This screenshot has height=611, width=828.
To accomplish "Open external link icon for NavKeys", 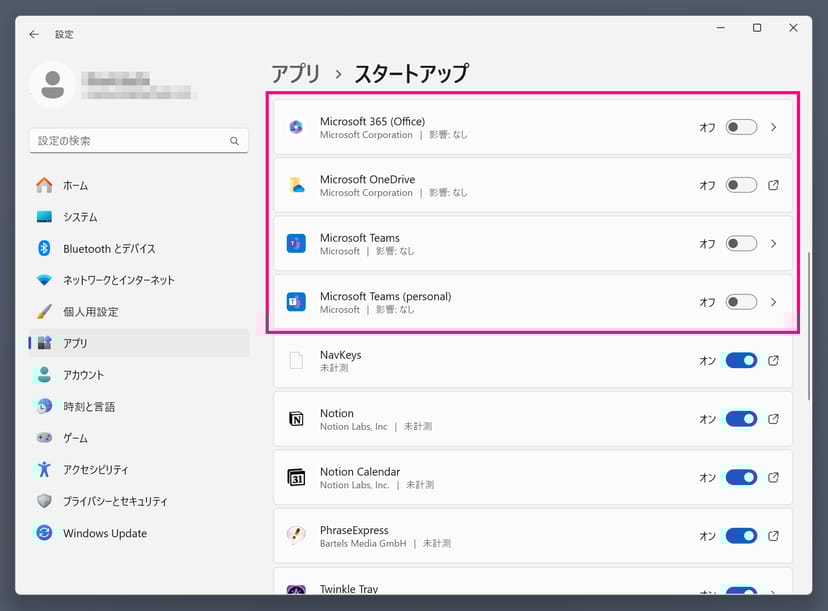I will pos(773,360).
